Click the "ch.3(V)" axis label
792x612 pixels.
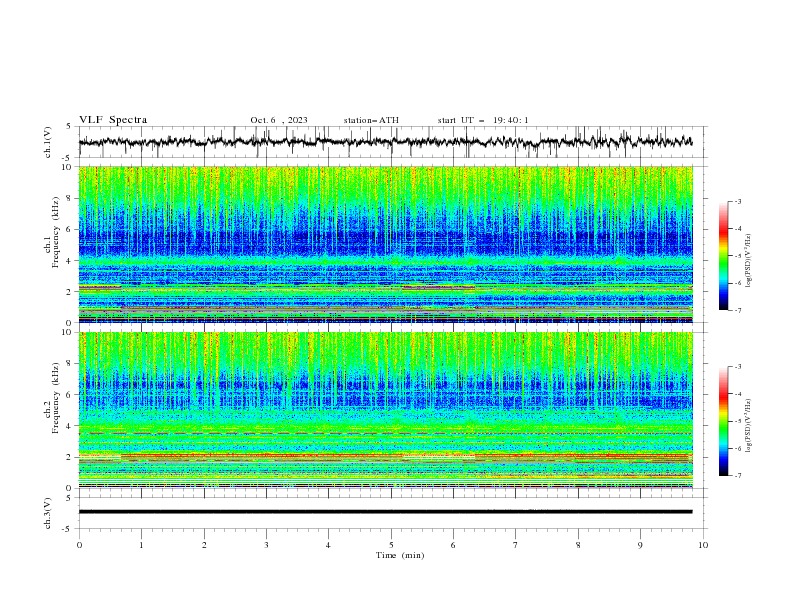pos(48,513)
